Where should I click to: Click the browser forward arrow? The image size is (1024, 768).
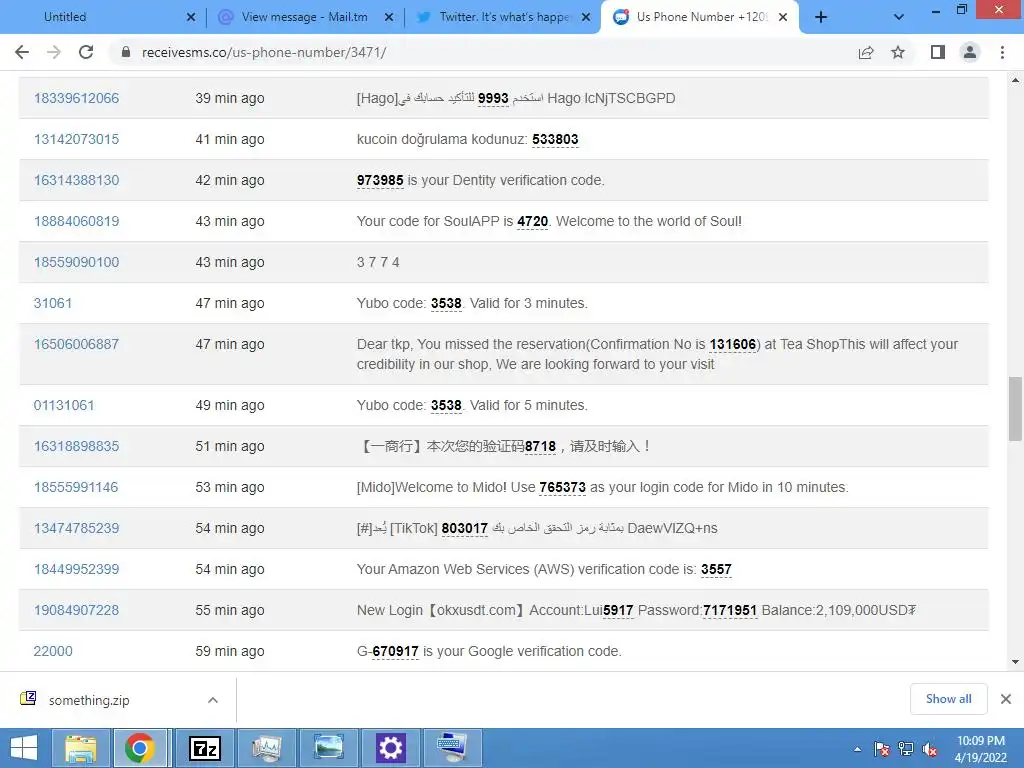tap(54, 52)
